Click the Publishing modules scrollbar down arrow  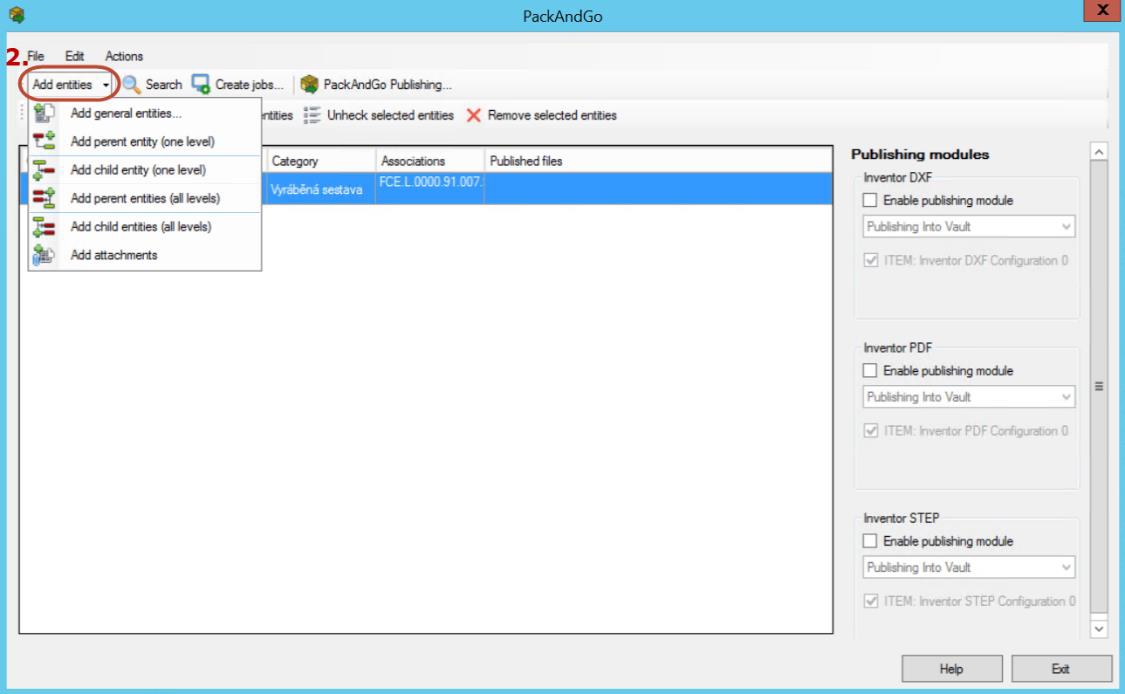[x=1100, y=629]
